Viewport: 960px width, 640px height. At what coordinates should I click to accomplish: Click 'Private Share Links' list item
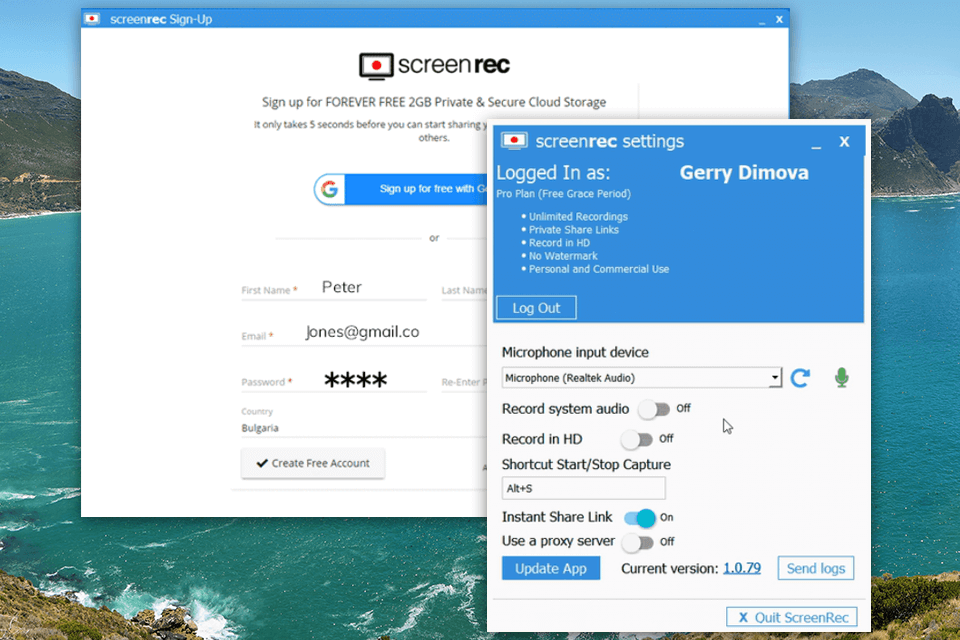[574, 230]
